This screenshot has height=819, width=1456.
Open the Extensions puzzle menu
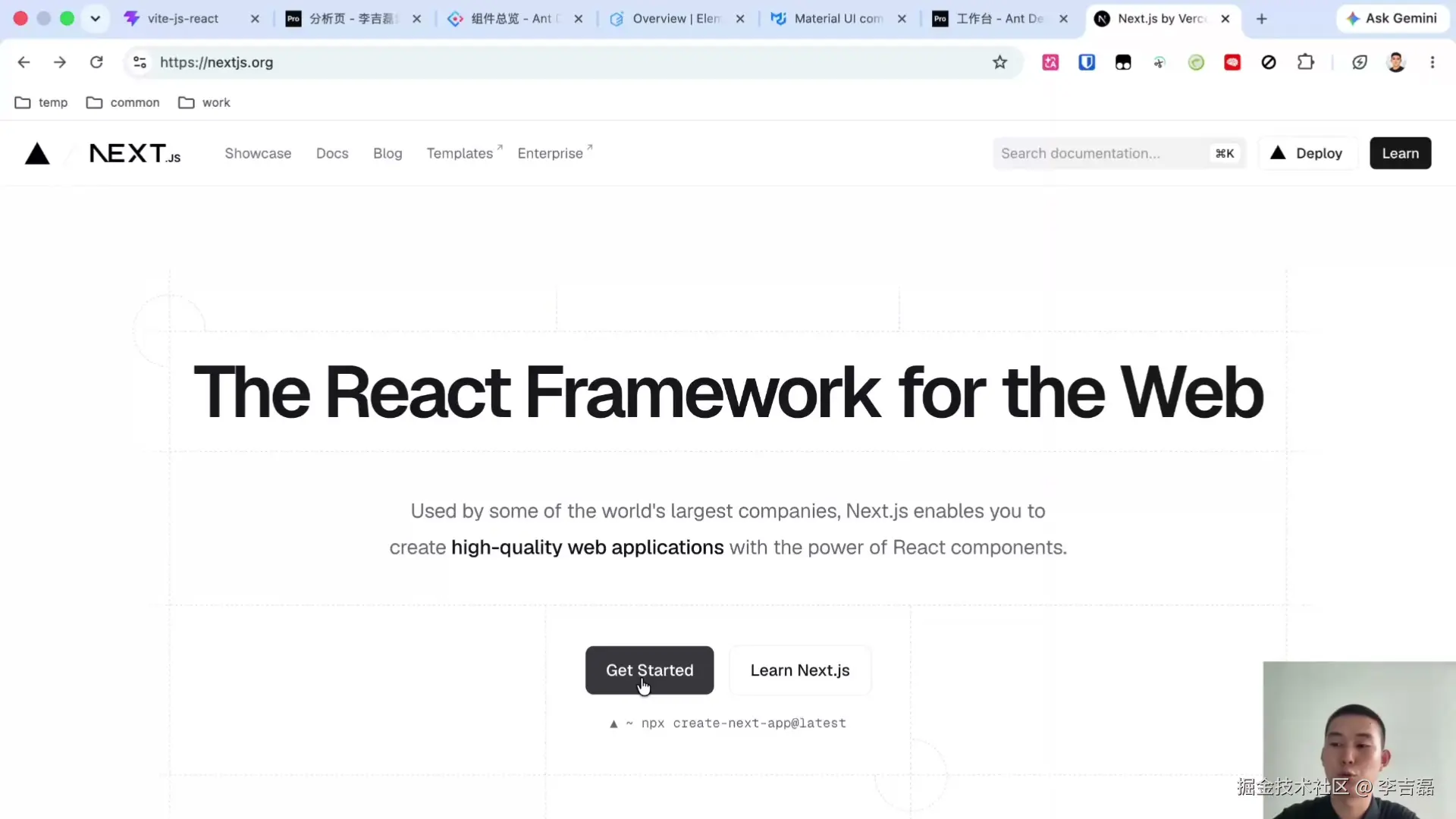(1305, 62)
